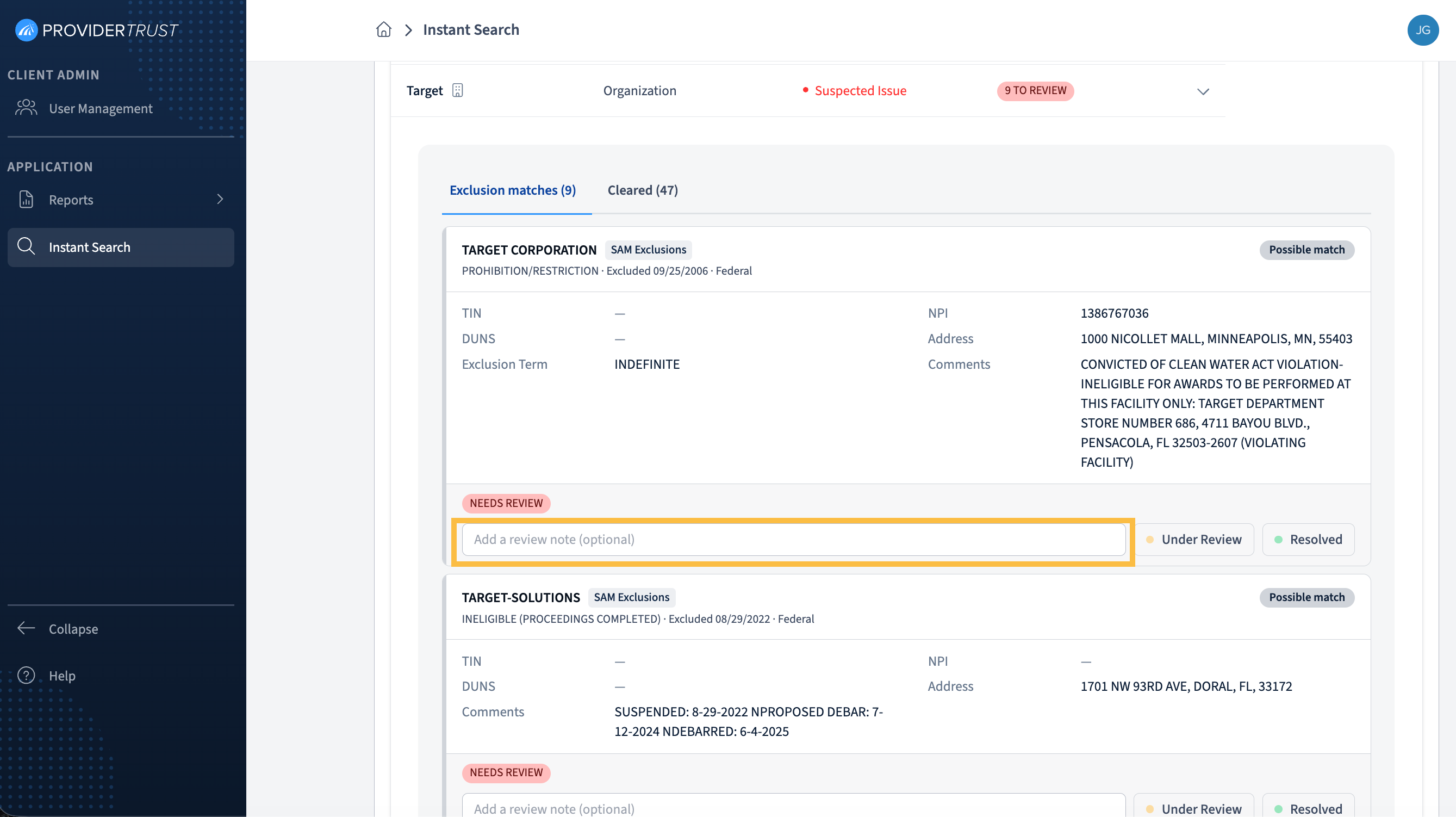The width and height of the screenshot is (1456, 817).
Task: Select Instant Search in the sidebar
Action: [120, 247]
